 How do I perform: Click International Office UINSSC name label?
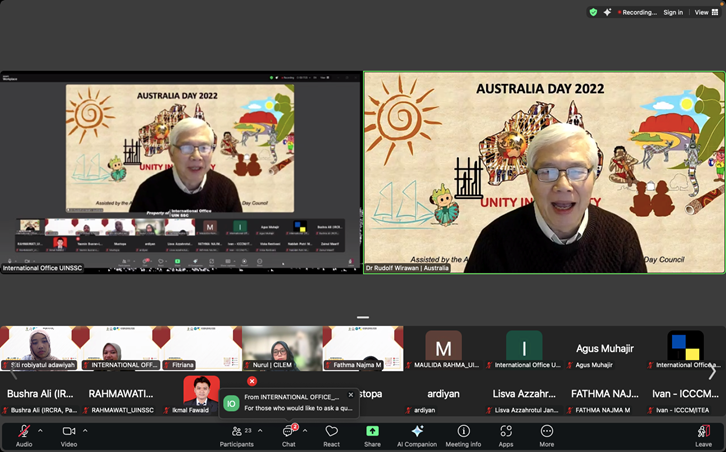point(42,268)
